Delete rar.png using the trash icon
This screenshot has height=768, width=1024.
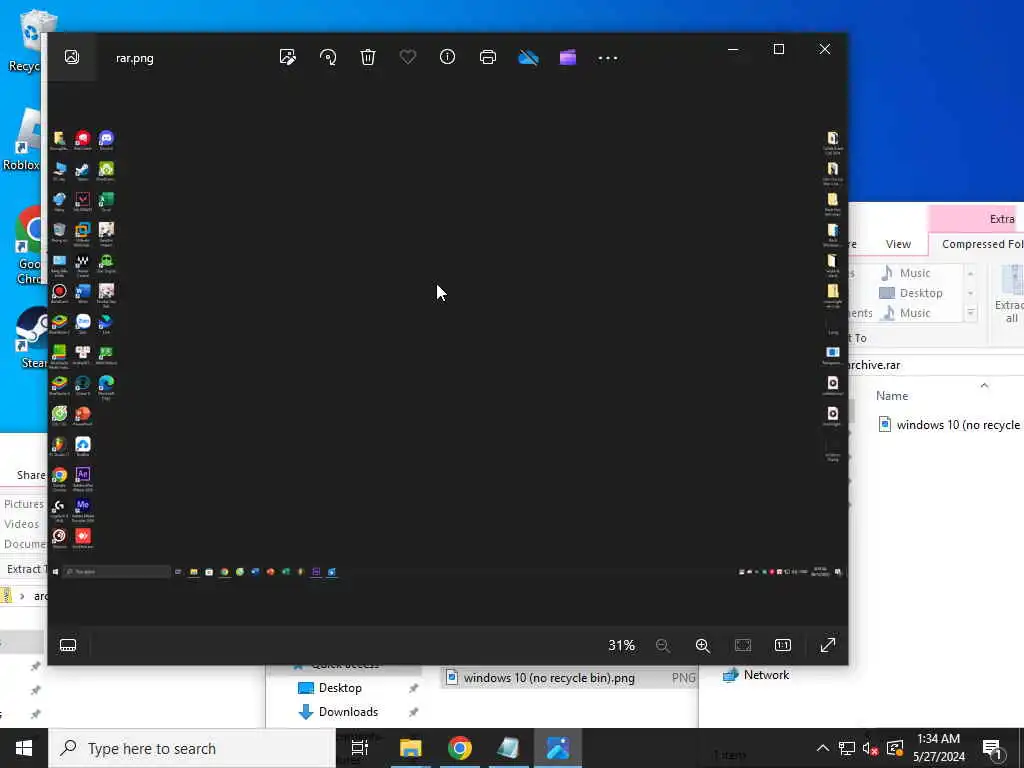pyautogui.click(x=368, y=57)
